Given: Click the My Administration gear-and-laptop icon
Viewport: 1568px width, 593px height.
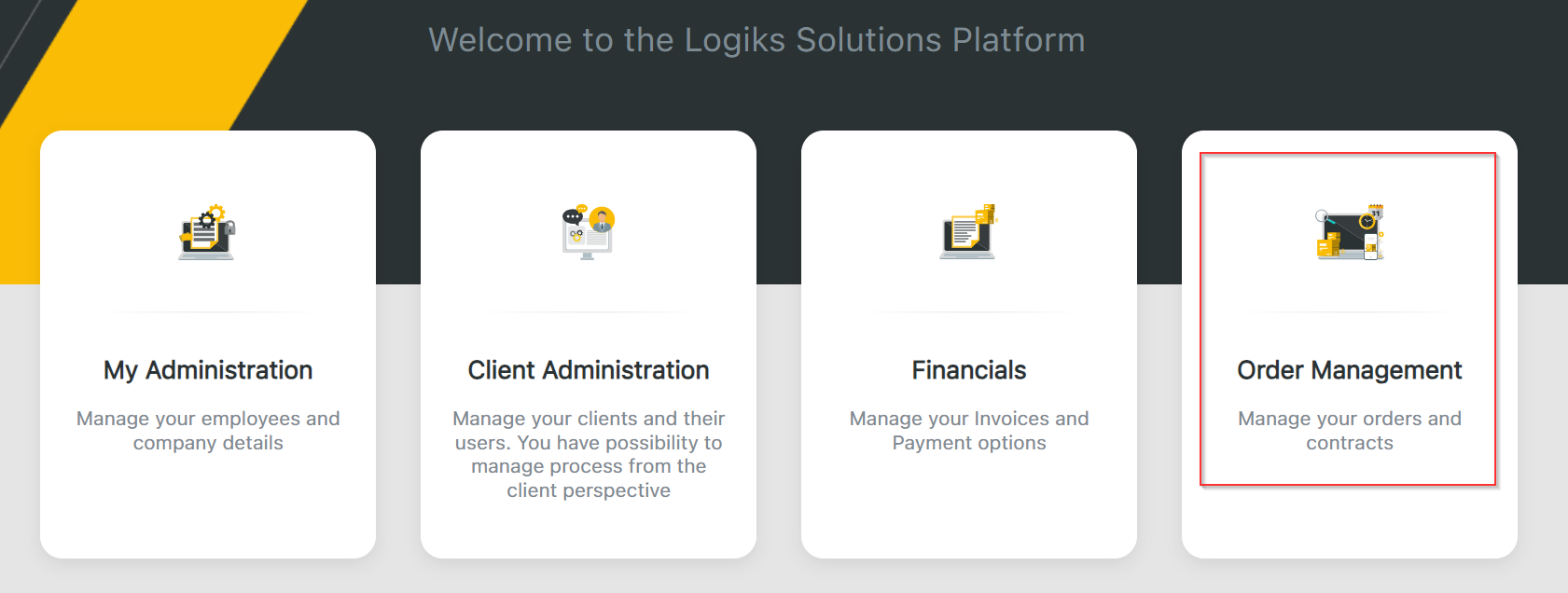Looking at the screenshot, I should (x=207, y=232).
